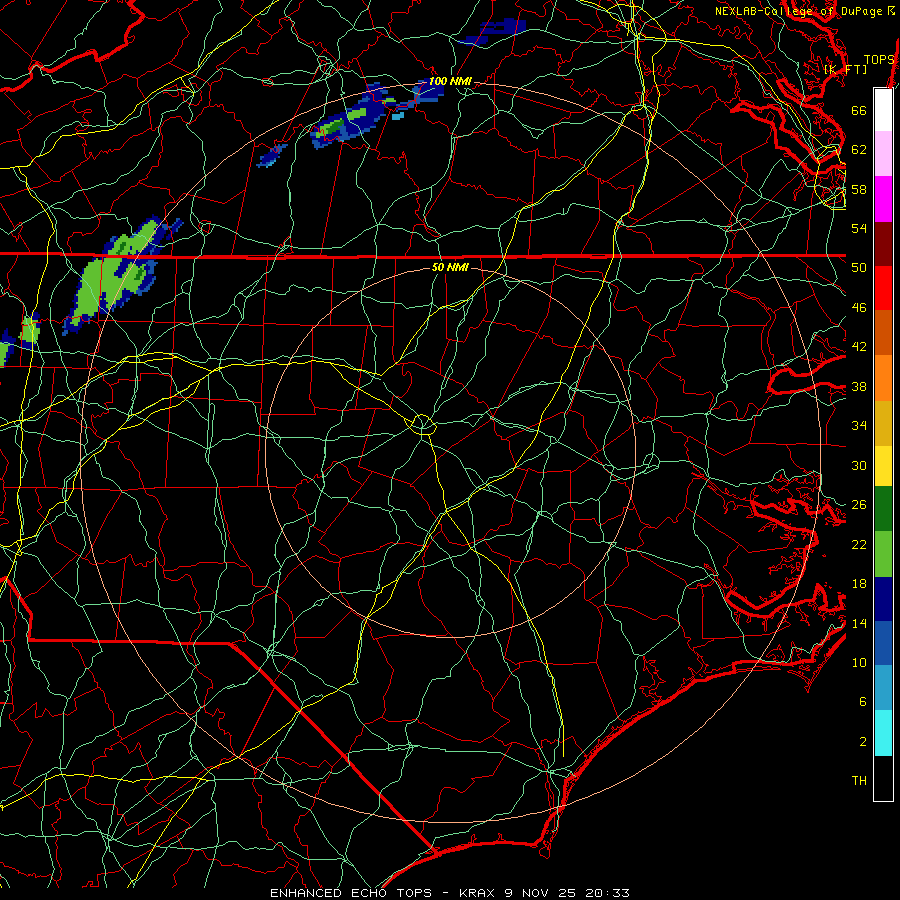Click the "34" legend value

[x=859, y=426]
